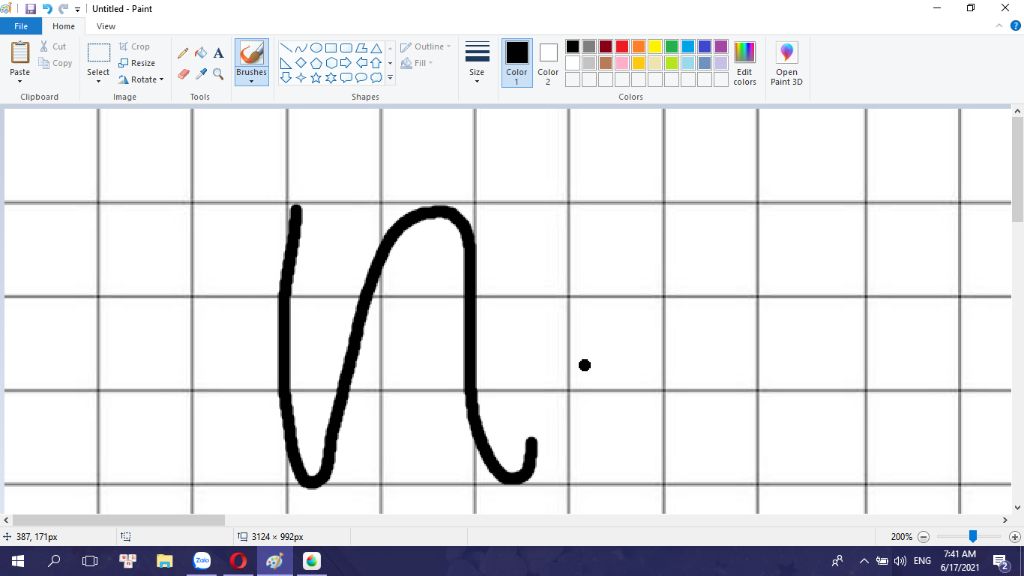Click the Brushes tool icon
The image size is (1024, 576).
(251, 54)
